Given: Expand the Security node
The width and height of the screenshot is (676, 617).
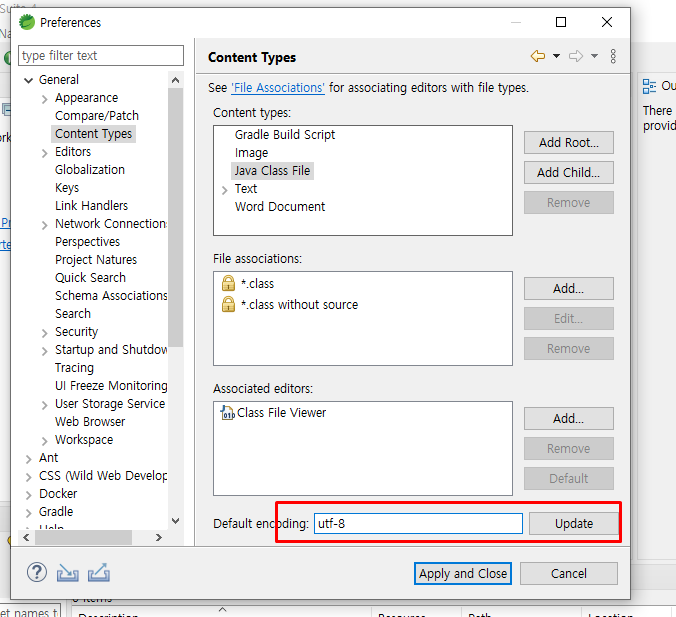Looking at the screenshot, I should point(44,333).
